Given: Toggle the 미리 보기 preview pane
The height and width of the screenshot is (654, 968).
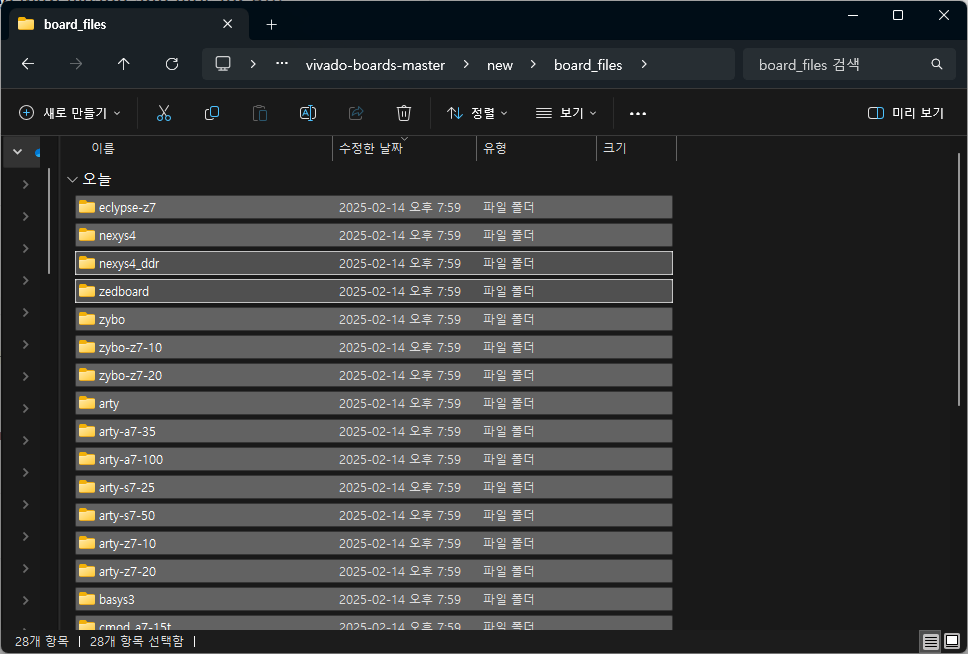Looking at the screenshot, I should pyautogui.click(x=906, y=113).
